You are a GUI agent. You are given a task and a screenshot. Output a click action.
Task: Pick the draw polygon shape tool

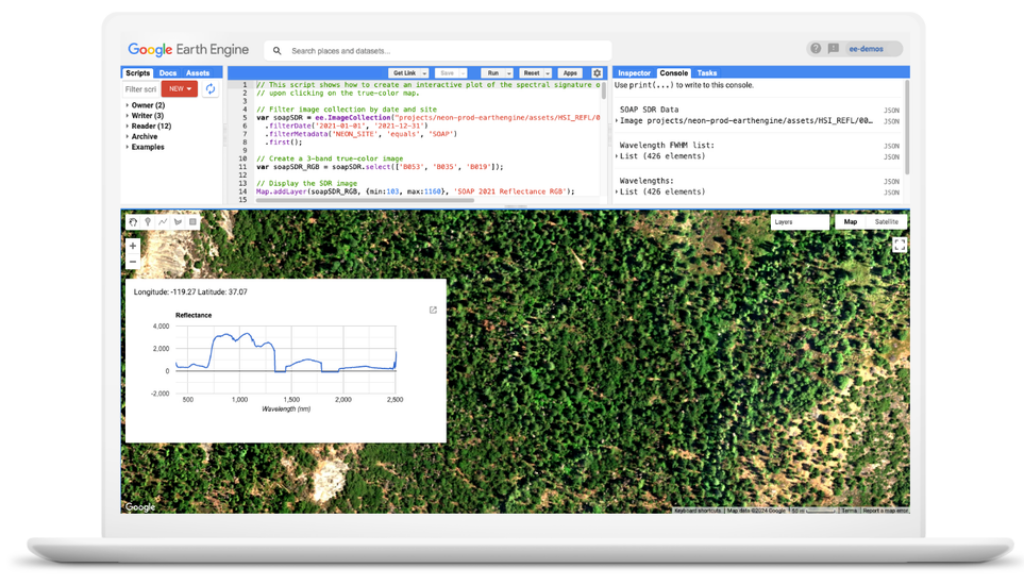[178, 221]
